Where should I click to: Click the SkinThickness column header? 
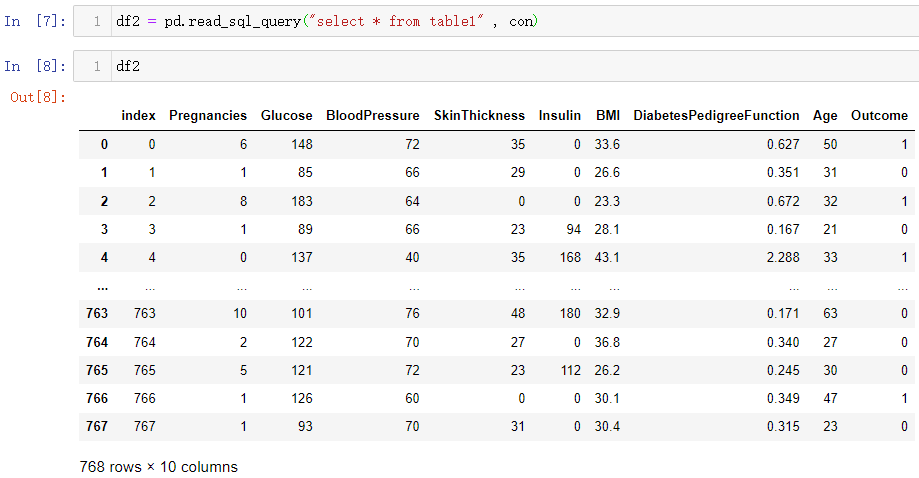(479, 115)
